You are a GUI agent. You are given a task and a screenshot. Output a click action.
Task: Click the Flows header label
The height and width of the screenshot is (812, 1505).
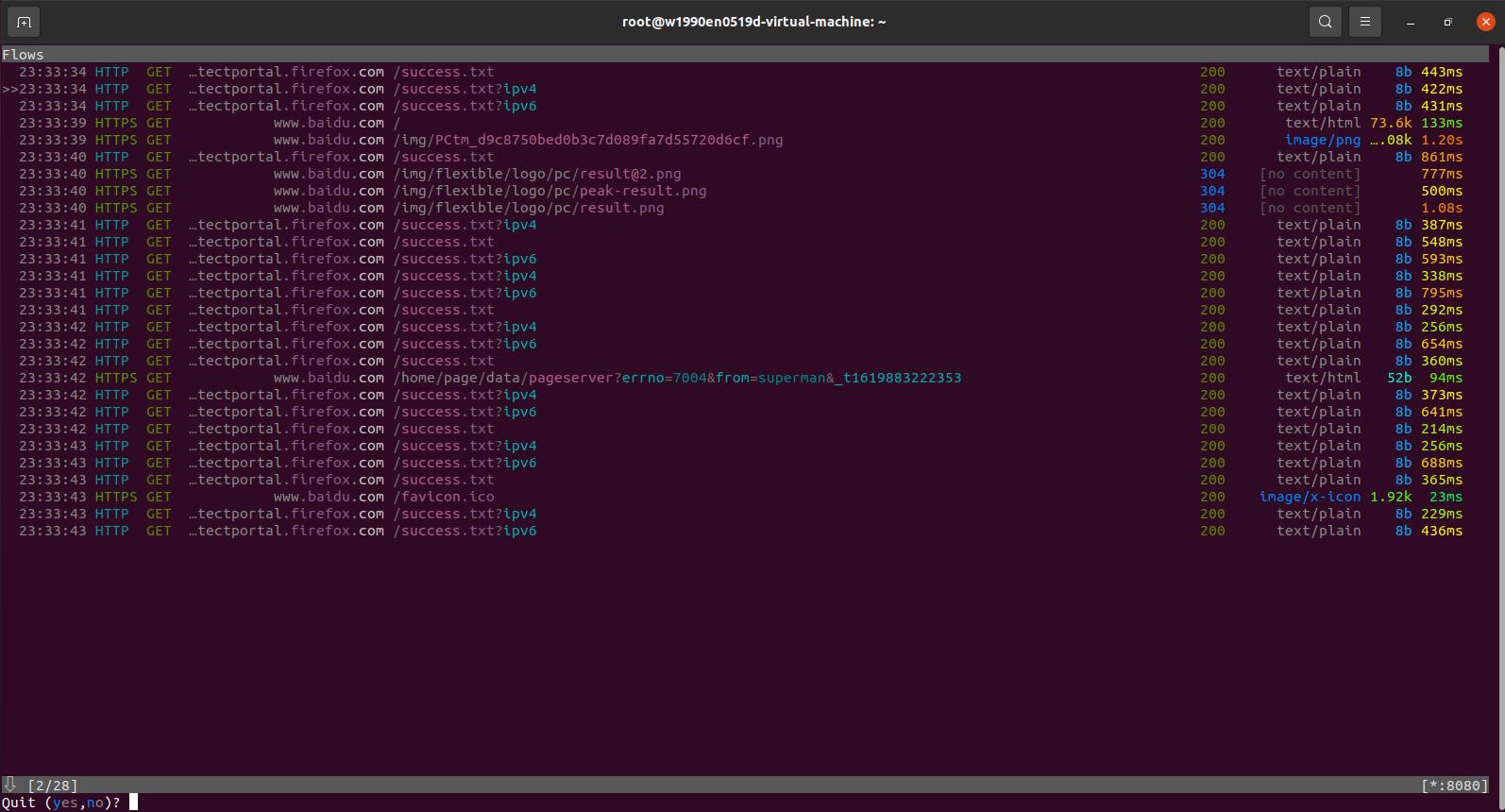[23, 55]
